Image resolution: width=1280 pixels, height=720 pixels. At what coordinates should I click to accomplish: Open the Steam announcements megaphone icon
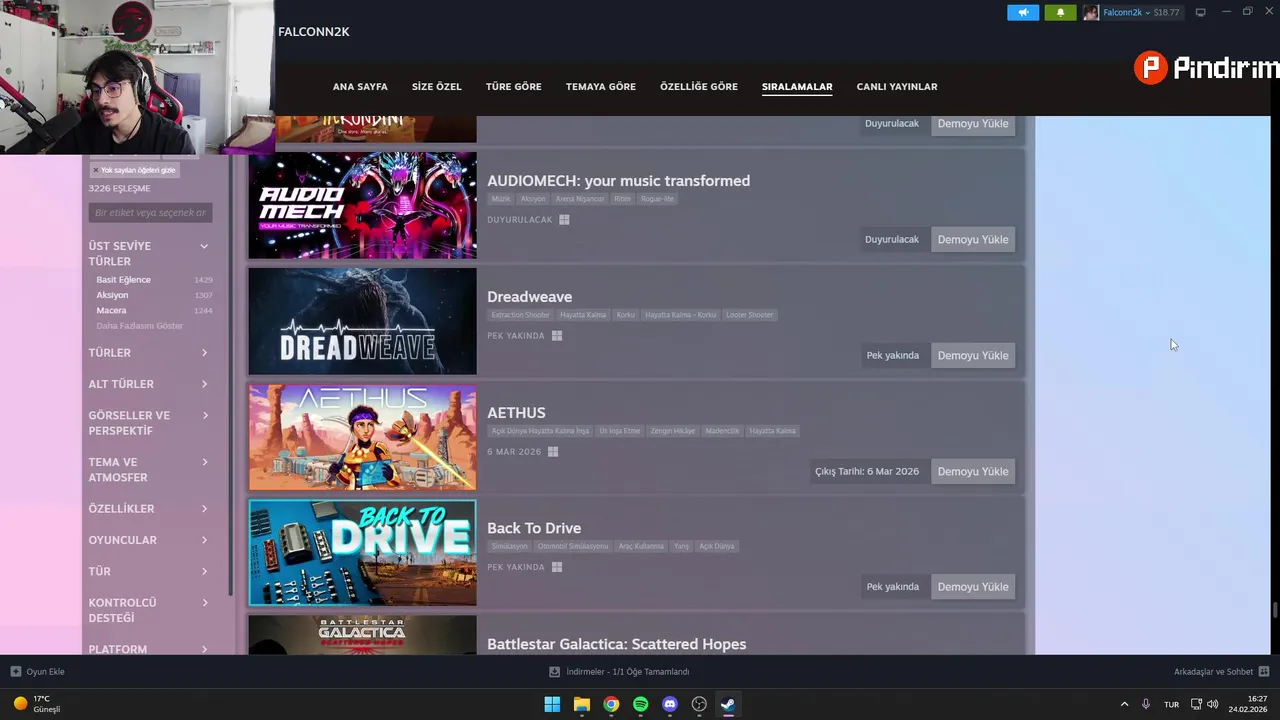(1023, 12)
